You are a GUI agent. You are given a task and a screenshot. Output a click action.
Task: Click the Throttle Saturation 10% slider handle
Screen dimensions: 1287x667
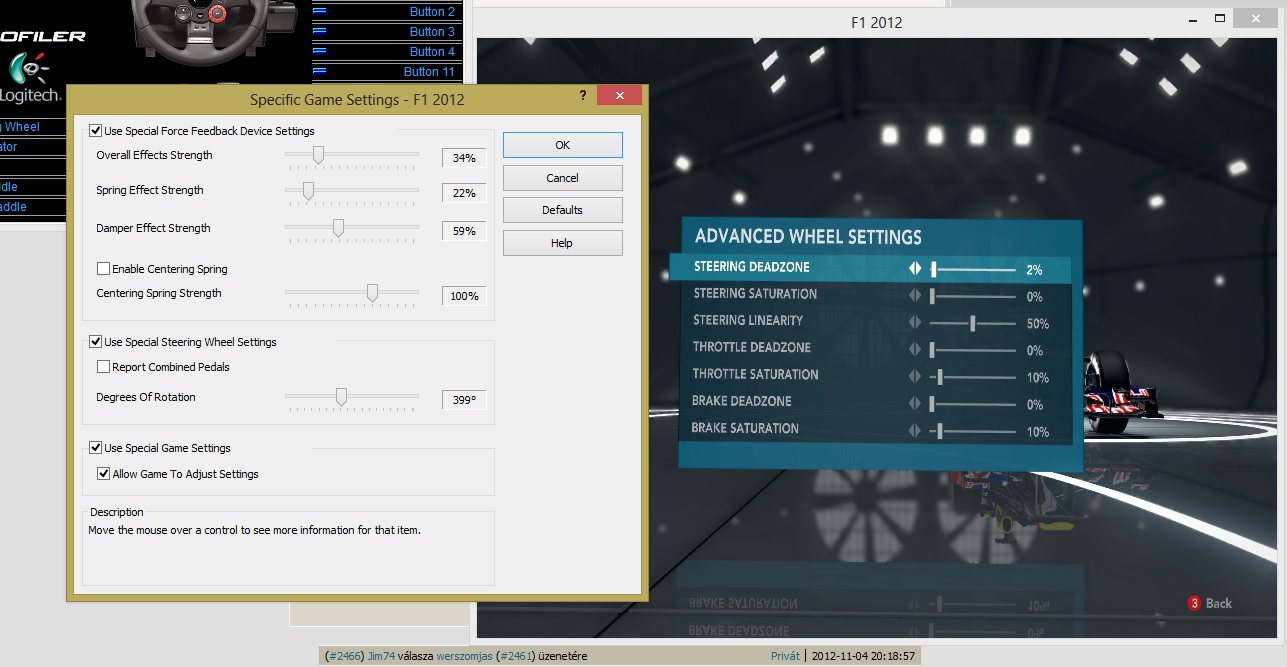coord(940,377)
